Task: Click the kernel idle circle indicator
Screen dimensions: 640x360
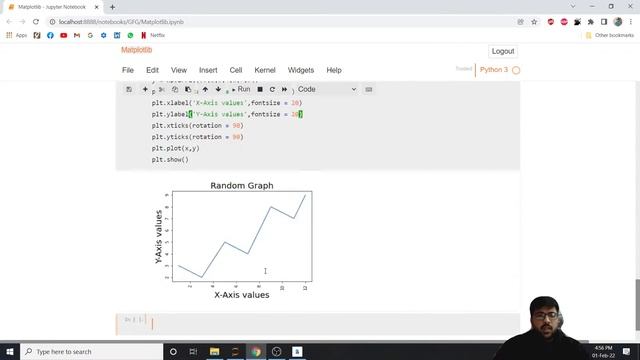Action: point(516,70)
